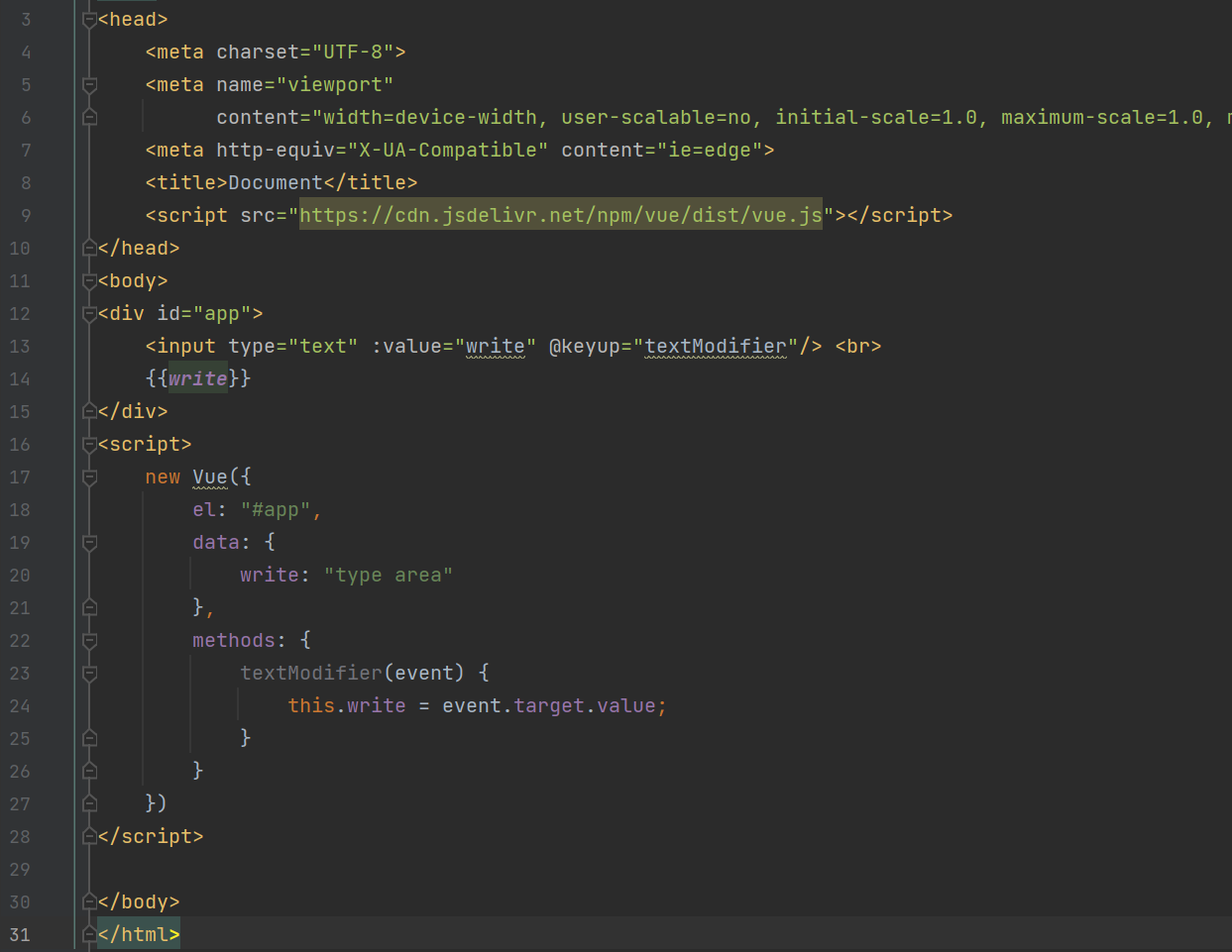Click the closing </script> tag on line 9
This screenshot has height=952, width=1232.
[x=900, y=216]
